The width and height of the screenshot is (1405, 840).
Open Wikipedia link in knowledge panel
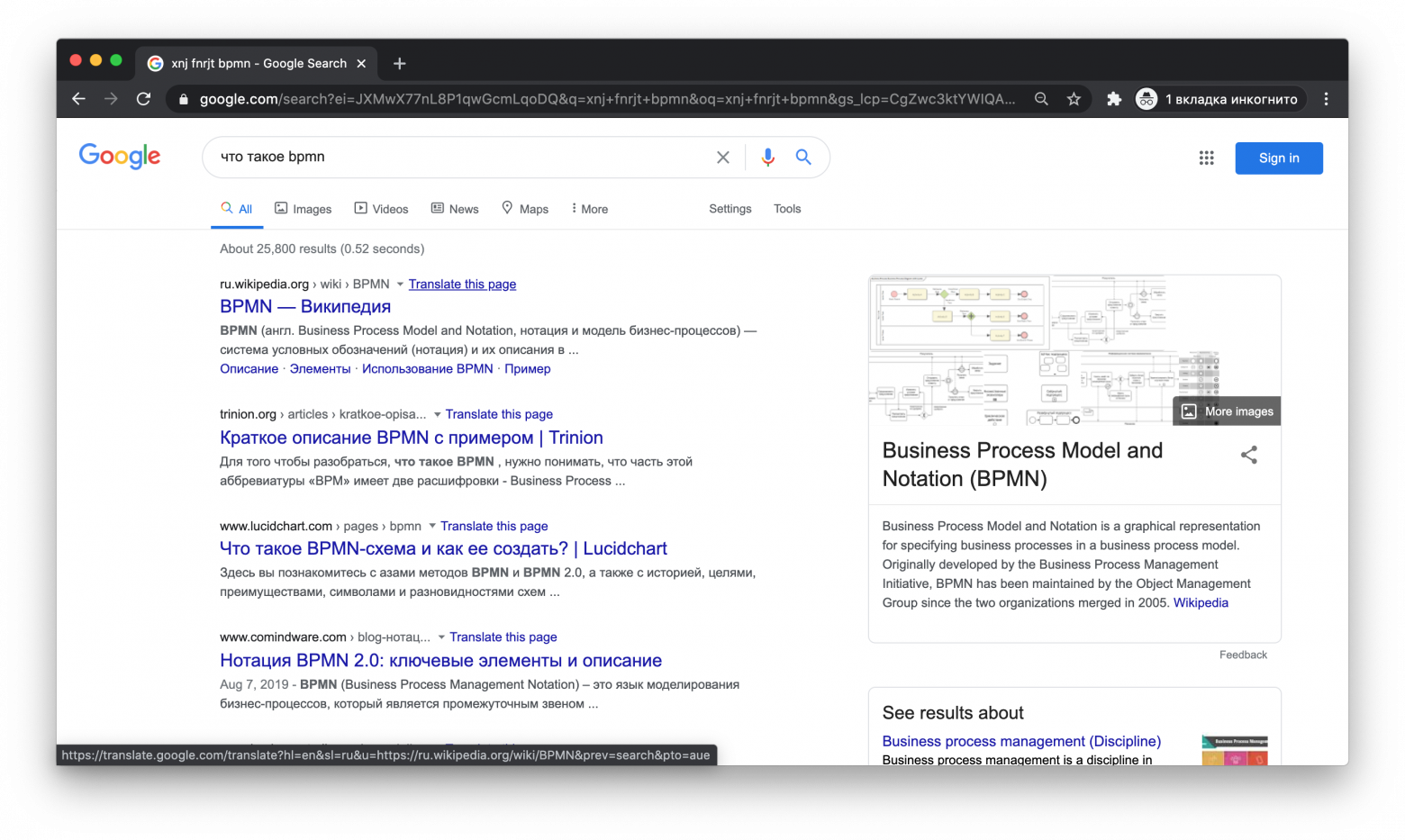click(1201, 603)
